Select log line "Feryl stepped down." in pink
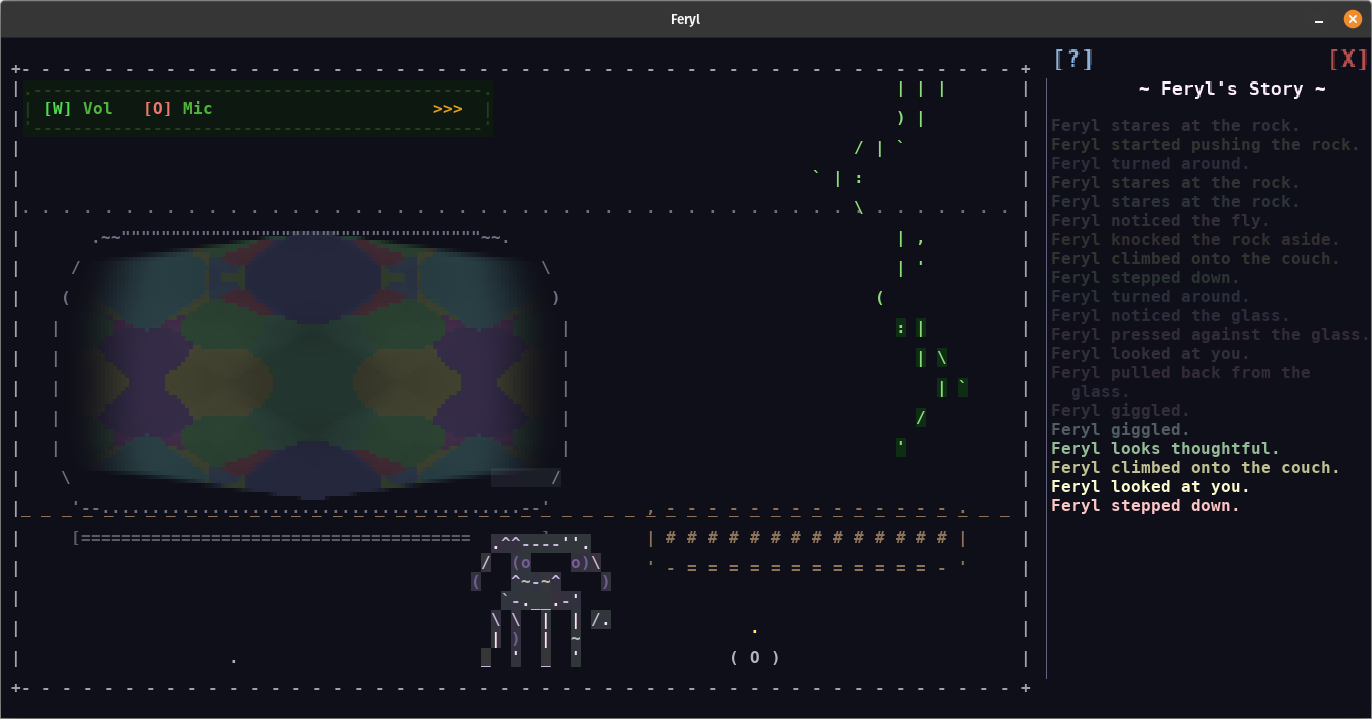The width and height of the screenshot is (1372, 719). (1145, 506)
